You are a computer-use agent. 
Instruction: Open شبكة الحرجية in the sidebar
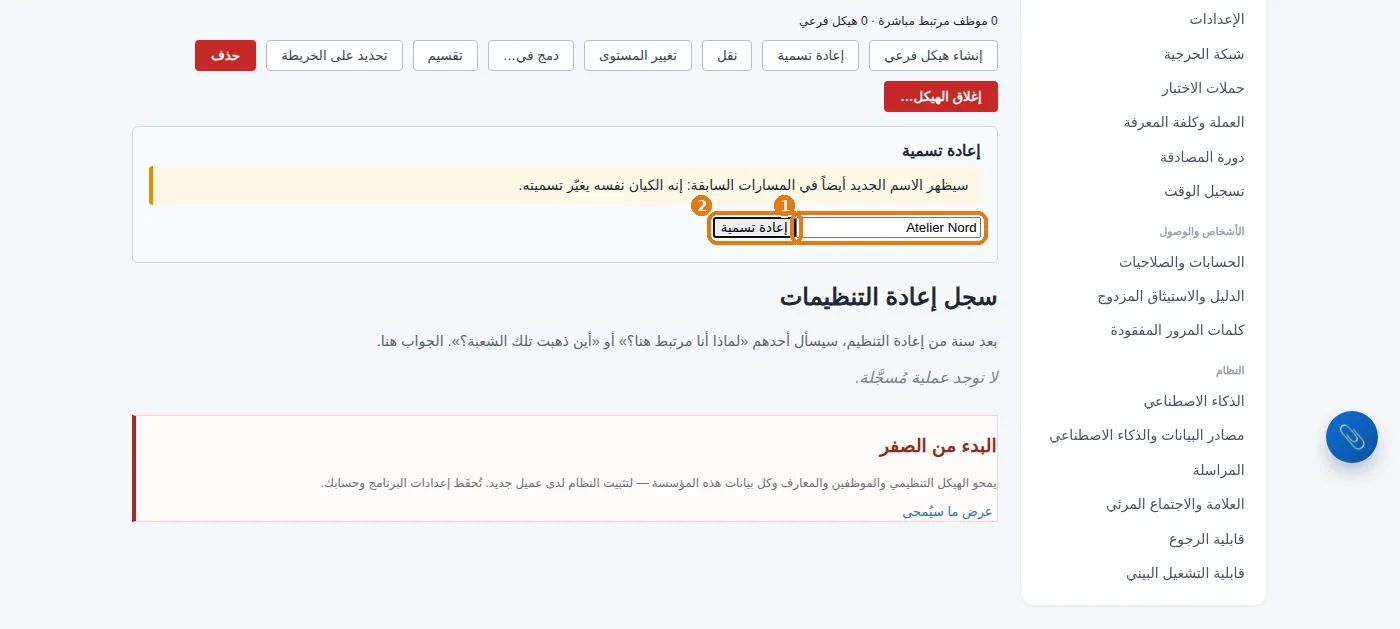pyautogui.click(x=1204, y=54)
